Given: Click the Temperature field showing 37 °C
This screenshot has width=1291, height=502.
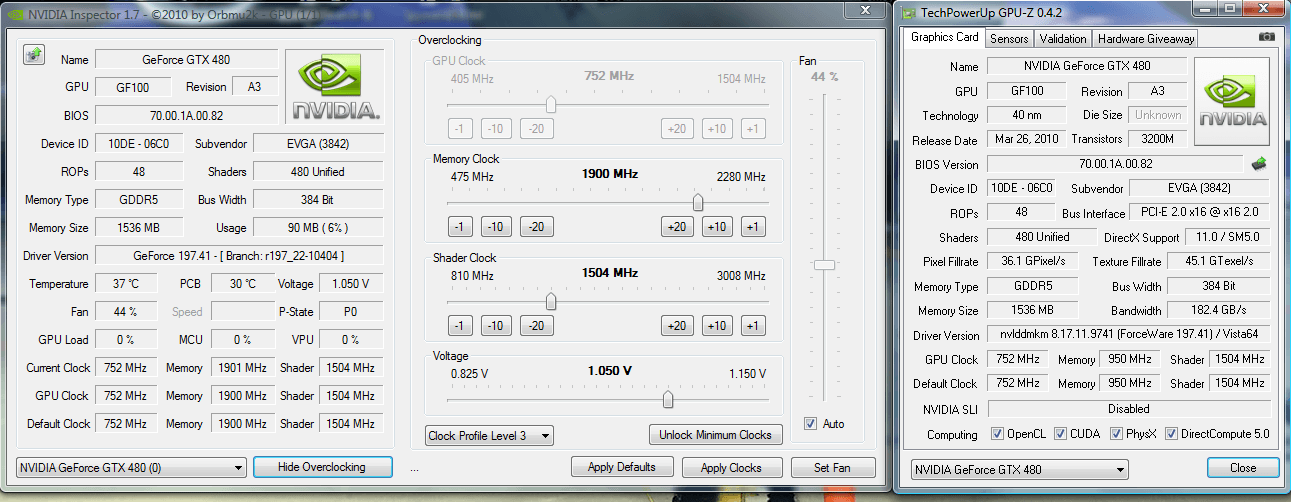Looking at the screenshot, I should point(127,283).
